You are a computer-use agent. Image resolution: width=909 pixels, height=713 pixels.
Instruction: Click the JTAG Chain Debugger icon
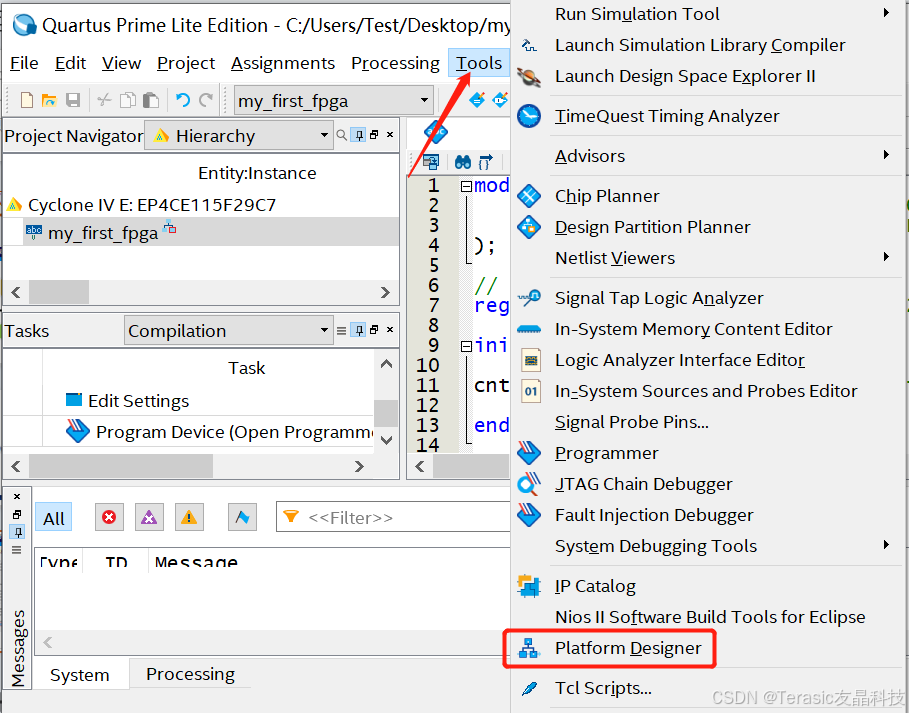click(529, 484)
